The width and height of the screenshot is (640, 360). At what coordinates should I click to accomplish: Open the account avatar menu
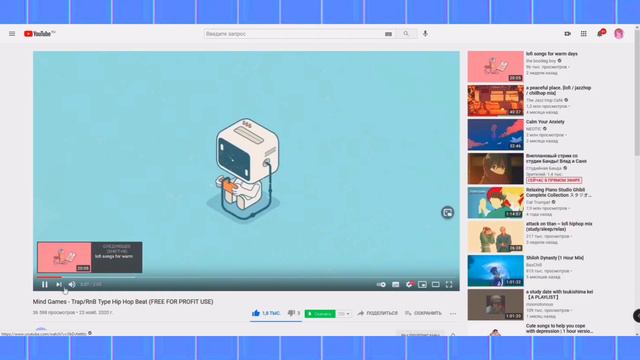619,34
